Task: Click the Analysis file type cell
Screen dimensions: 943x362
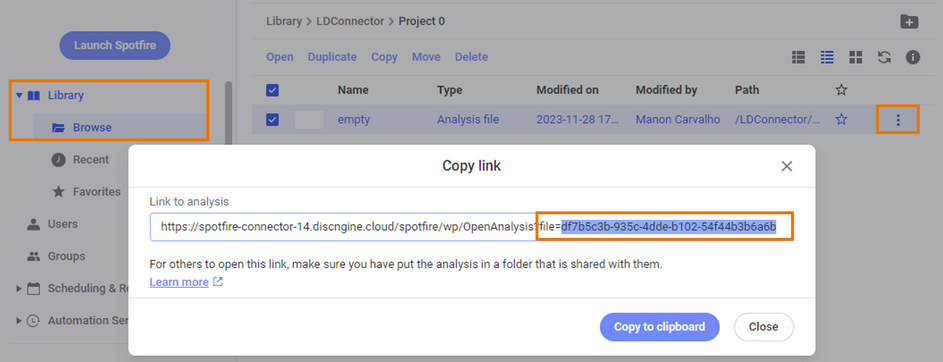Action: (x=468, y=120)
